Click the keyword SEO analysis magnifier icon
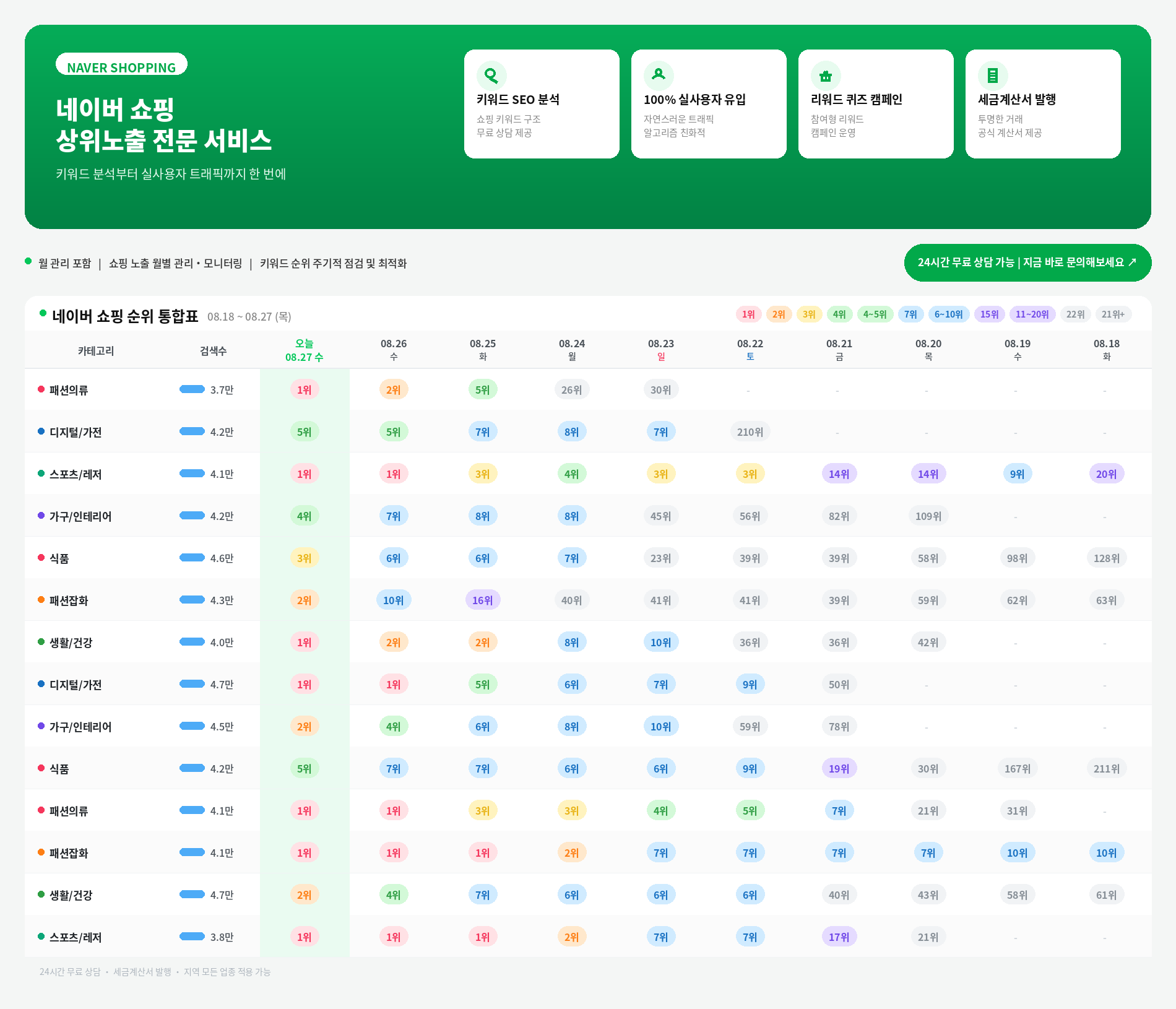This screenshot has width=1176, height=1009. (x=491, y=76)
